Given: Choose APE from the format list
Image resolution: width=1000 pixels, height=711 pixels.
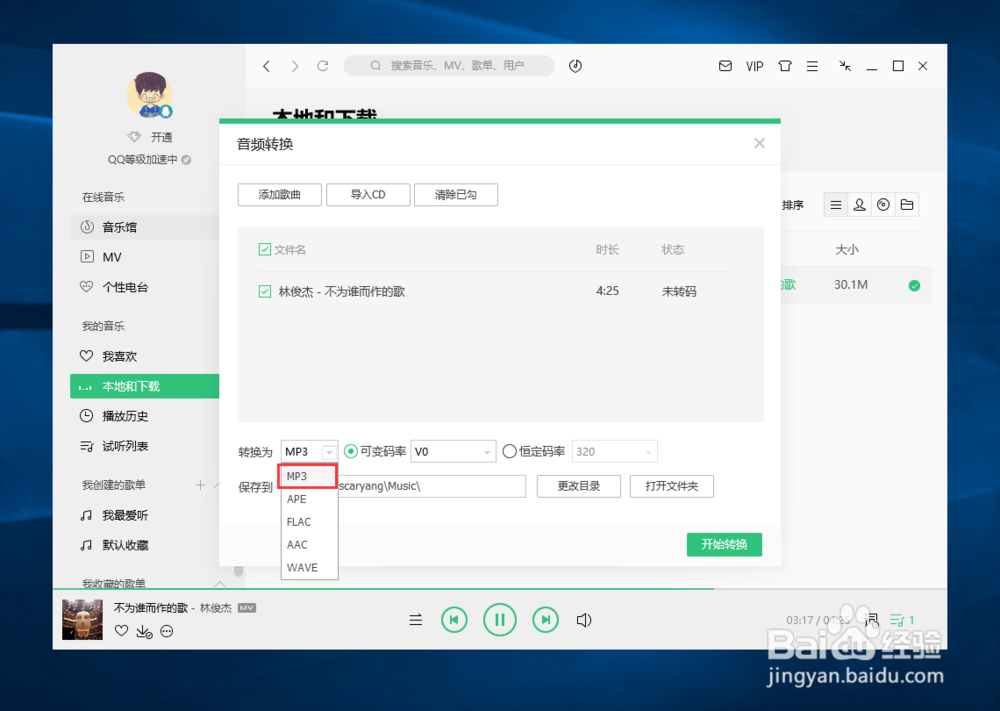Looking at the screenshot, I should (309, 499).
